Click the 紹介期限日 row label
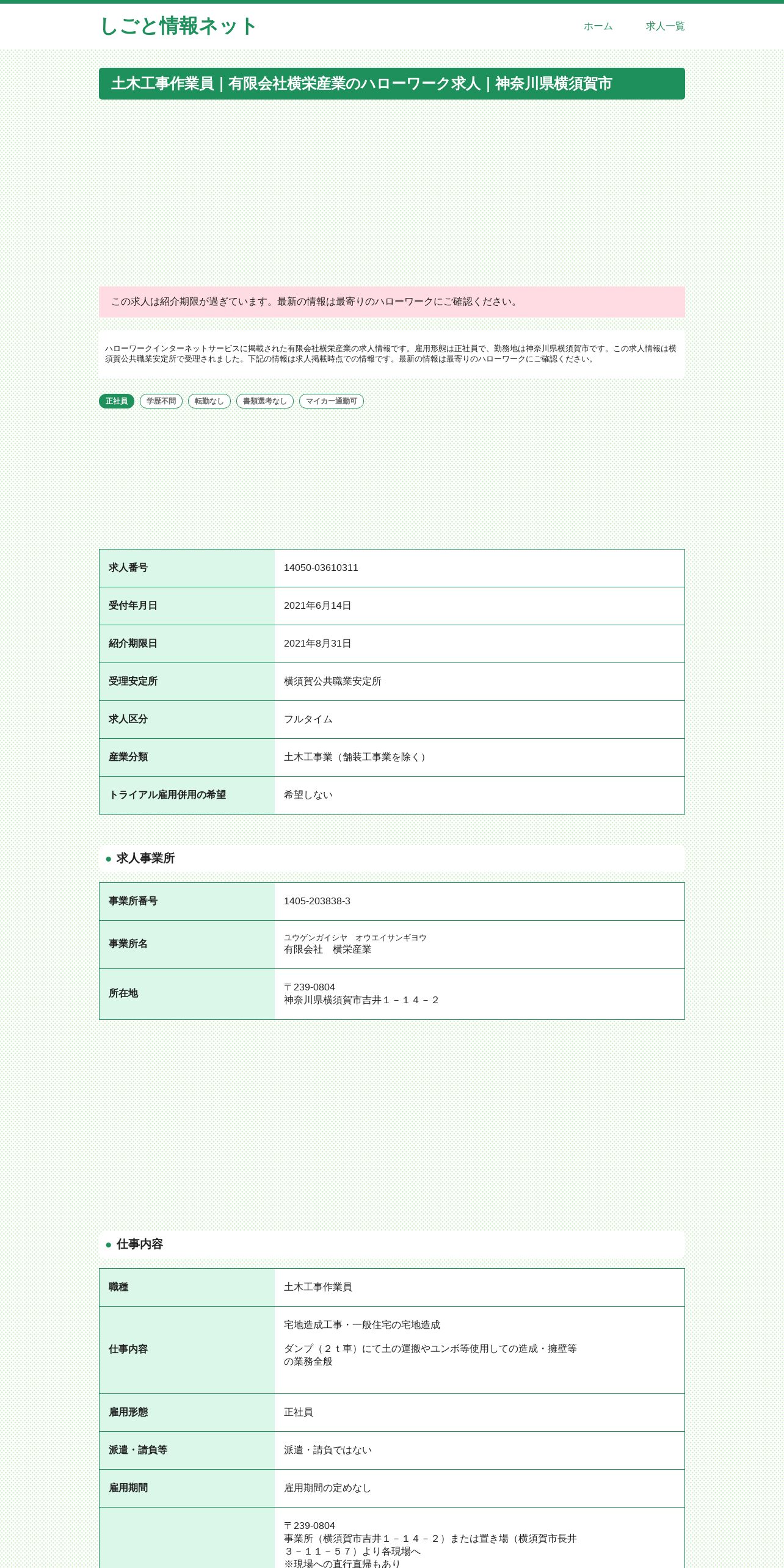The height and width of the screenshot is (1568, 784). tap(133, 644)
